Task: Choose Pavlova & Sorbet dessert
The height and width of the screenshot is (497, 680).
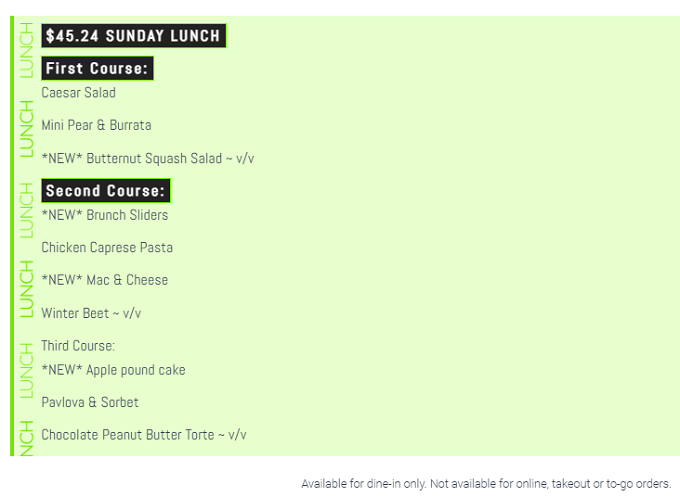Action: click(90, 402)
